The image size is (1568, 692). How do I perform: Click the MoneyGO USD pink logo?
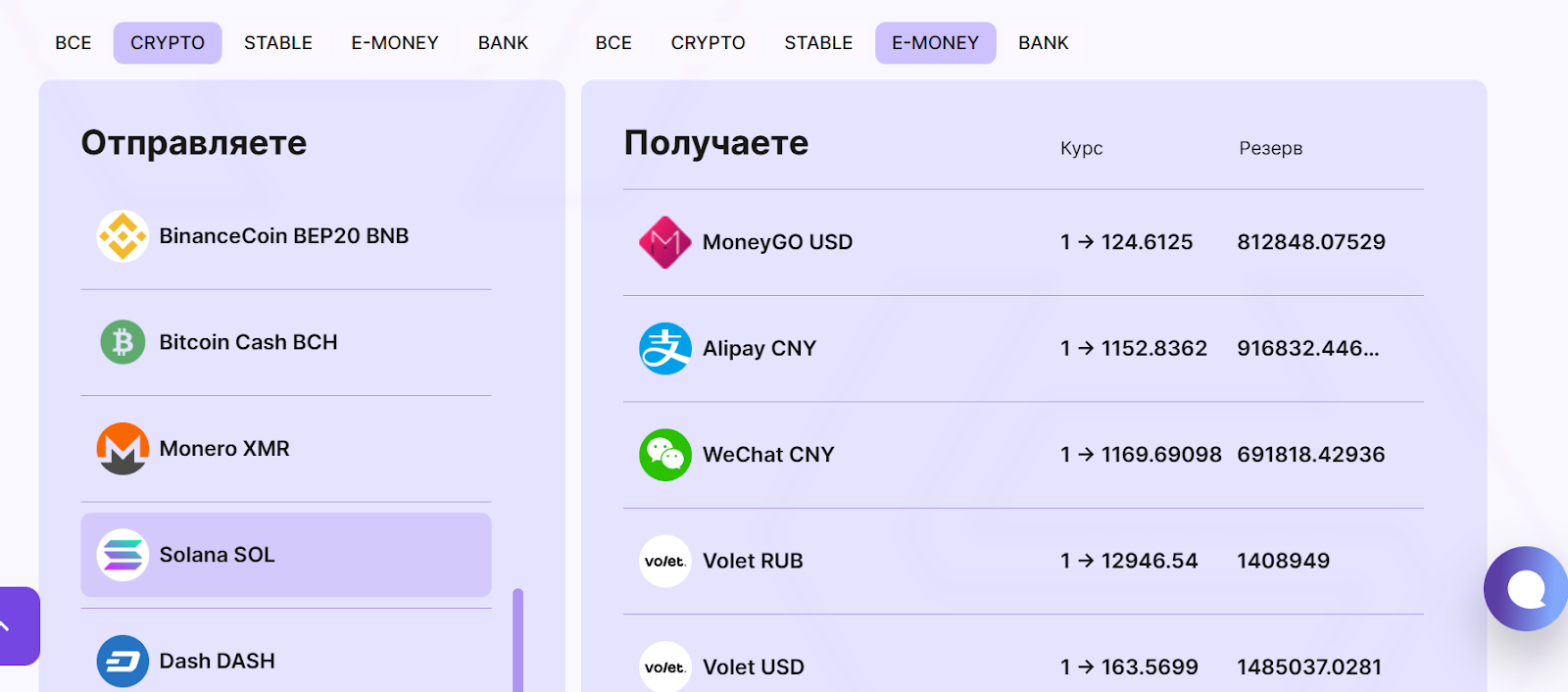(x=665, y=242)
